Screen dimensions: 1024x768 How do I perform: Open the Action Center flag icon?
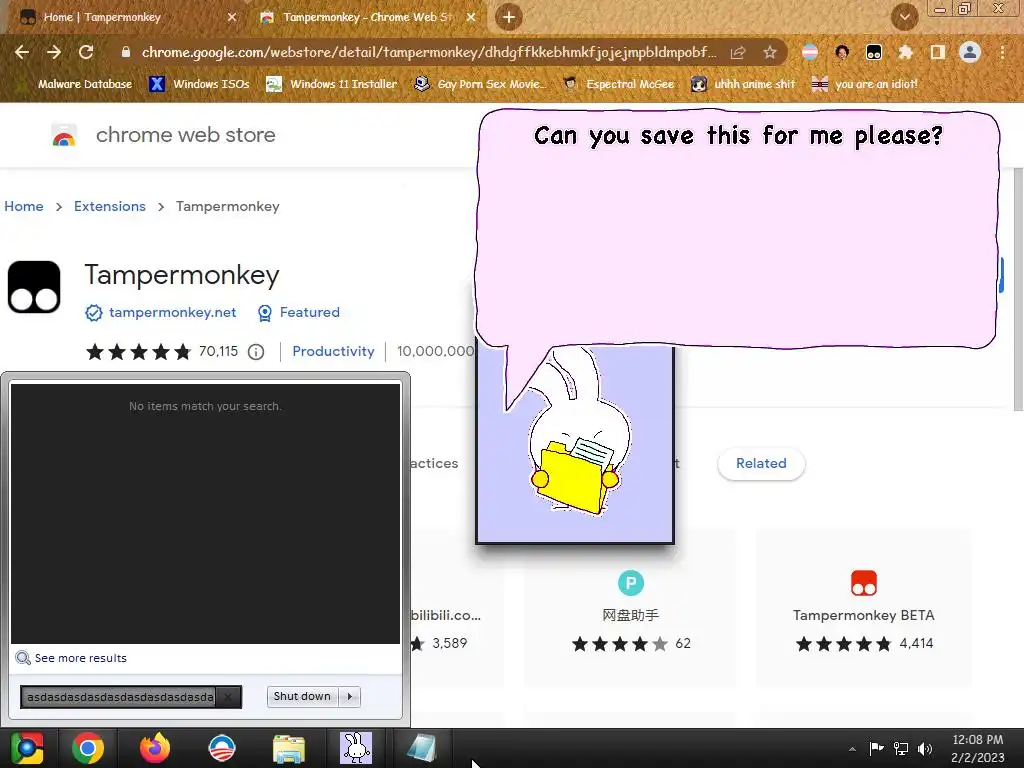pos(876,748)
